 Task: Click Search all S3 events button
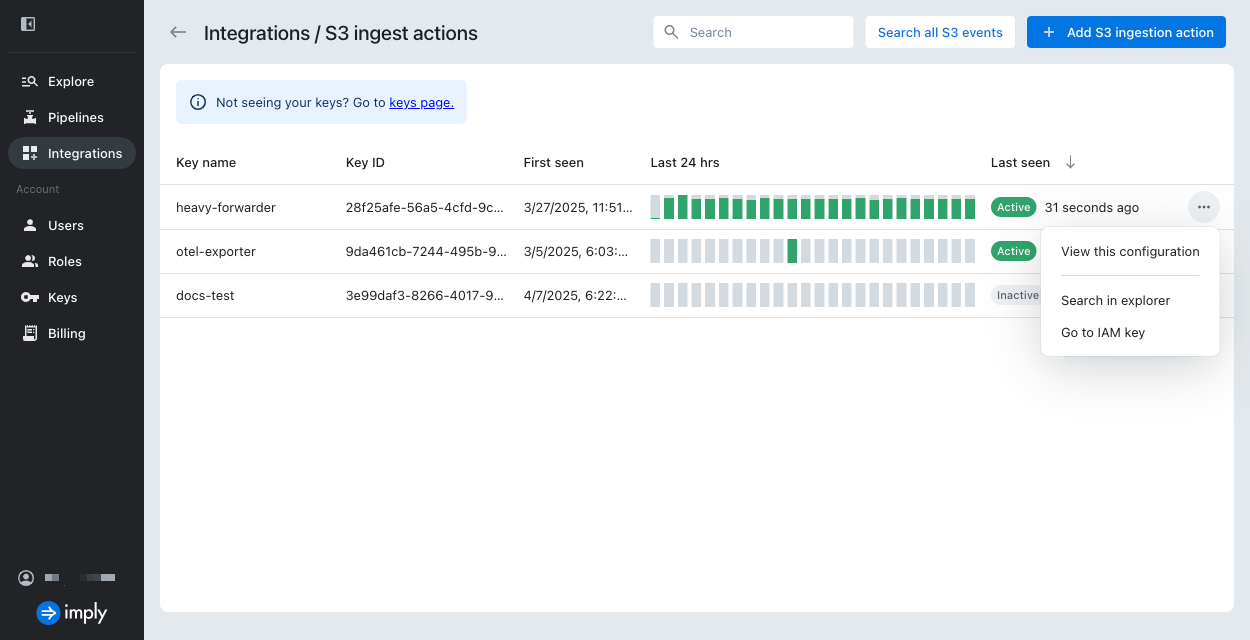940,32
